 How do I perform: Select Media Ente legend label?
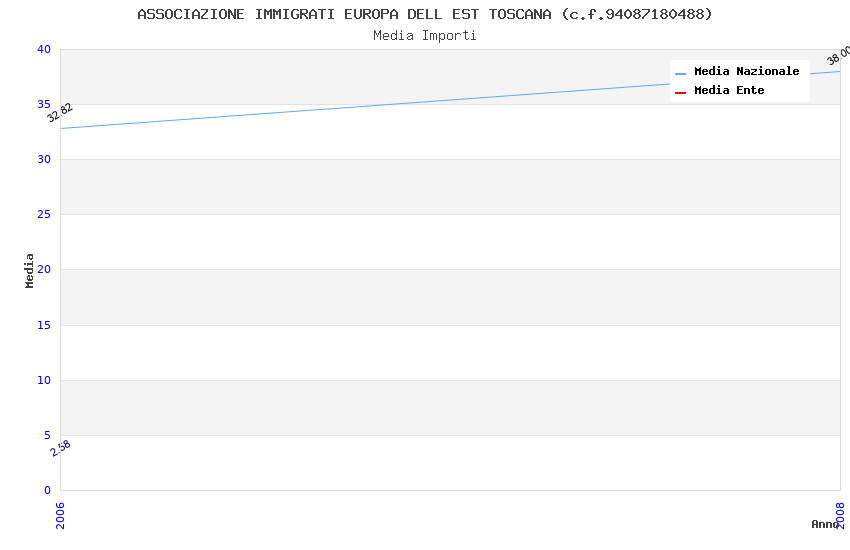pyautogui.click(x=729, y=90)
